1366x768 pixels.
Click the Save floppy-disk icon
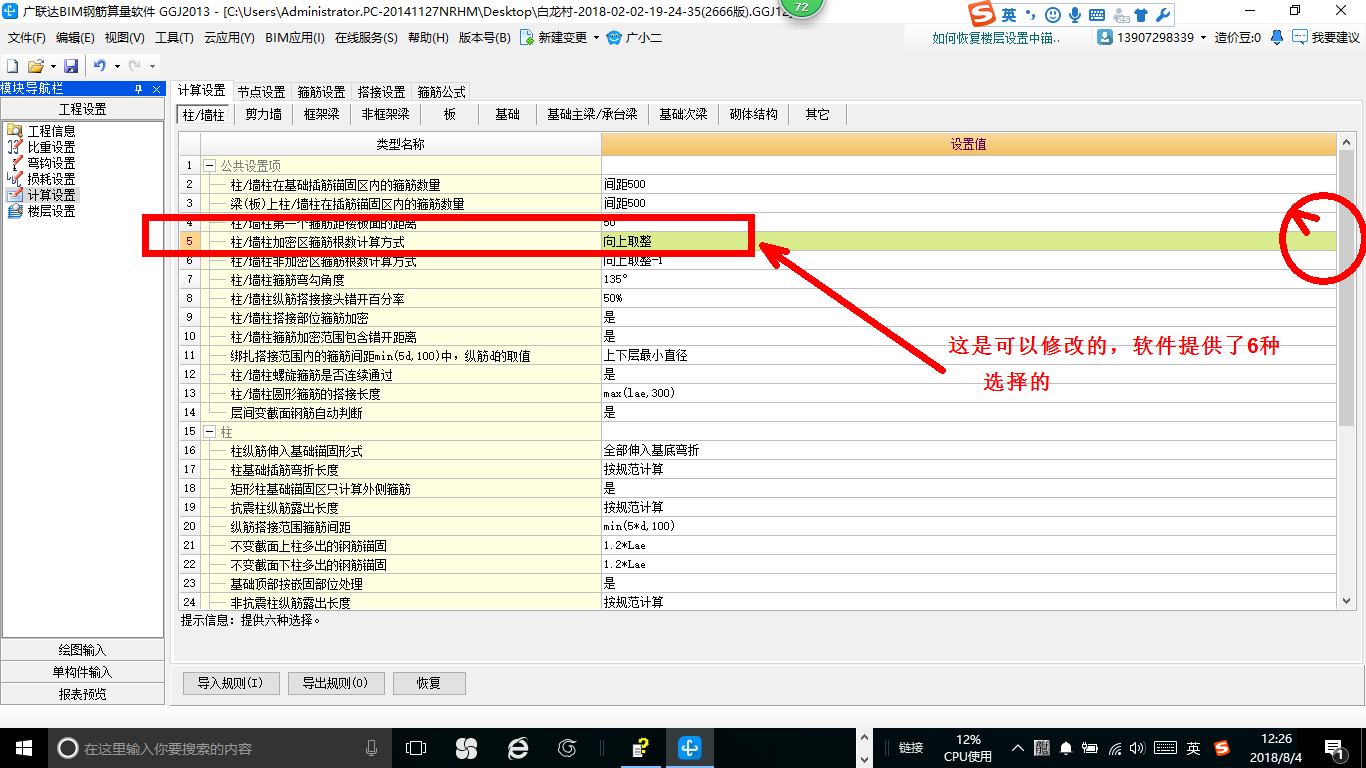[x=71, y=66]
